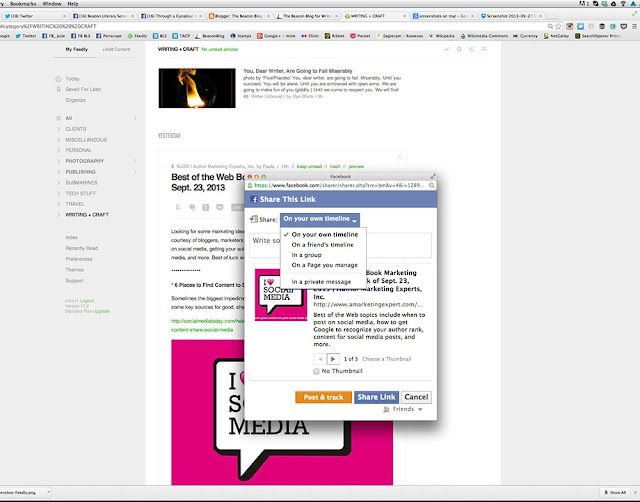Choose On a Page you manage from the menu

(323, 265)
